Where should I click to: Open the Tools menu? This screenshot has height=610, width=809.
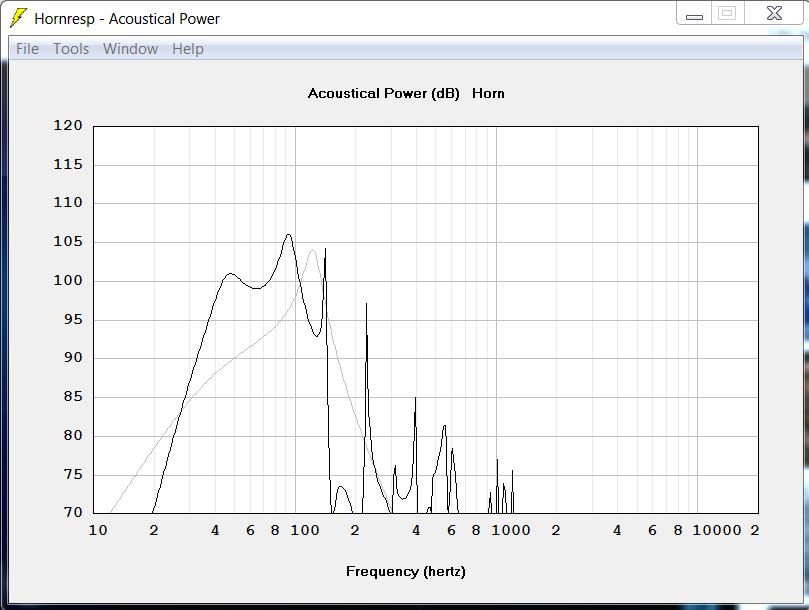point(71,49)
